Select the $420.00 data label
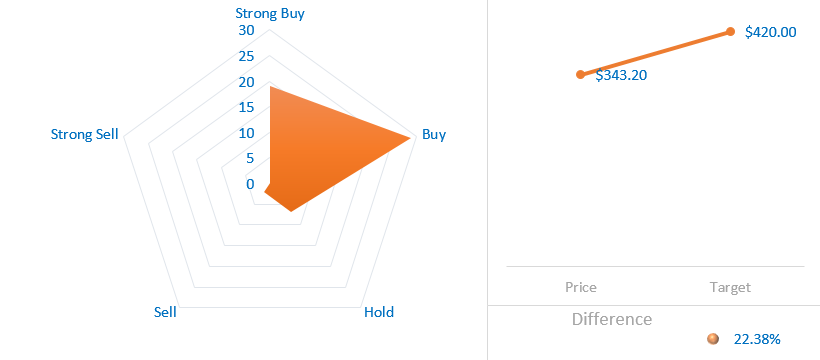The width and height of the screenshot is (820, 360). (771, 32)
